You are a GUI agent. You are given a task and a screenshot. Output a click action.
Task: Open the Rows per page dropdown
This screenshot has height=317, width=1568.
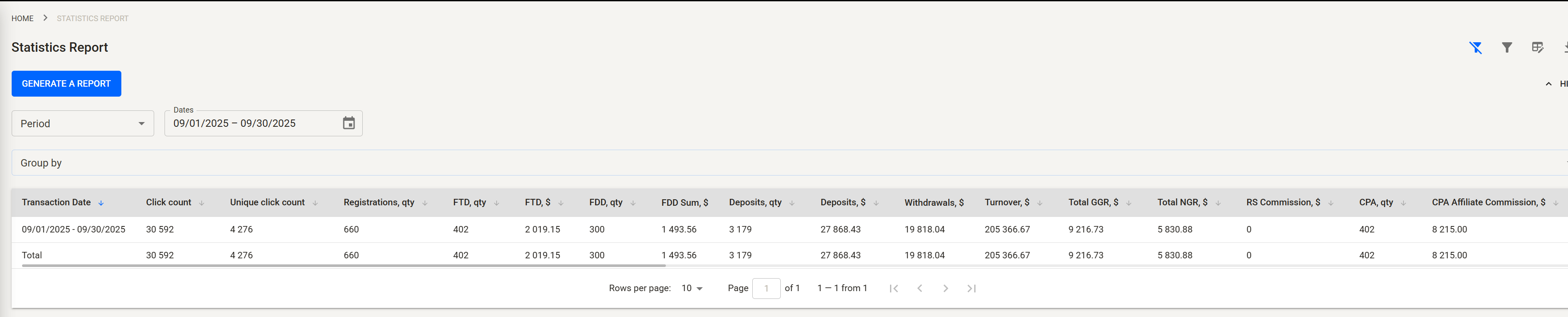pos(692,289)
